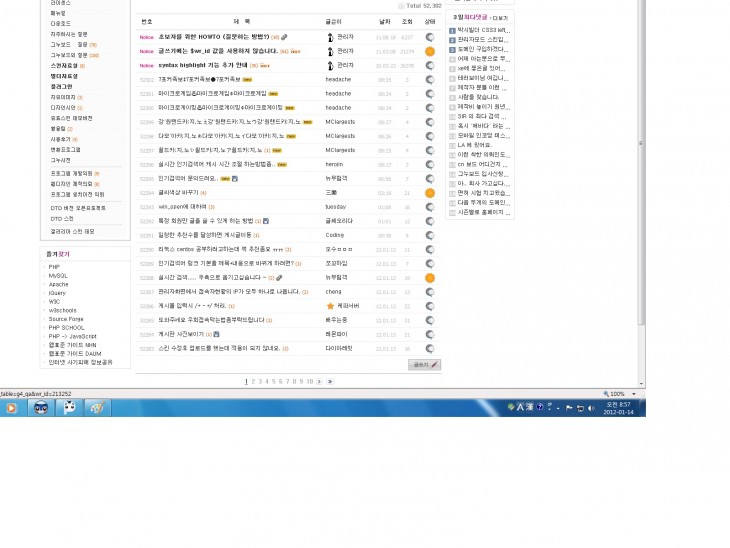Viewport: 730px width, 548px height.
Task: Click 'PHP SCHOOL' in favorites sidebar
Action: click(x=67, y=328)
